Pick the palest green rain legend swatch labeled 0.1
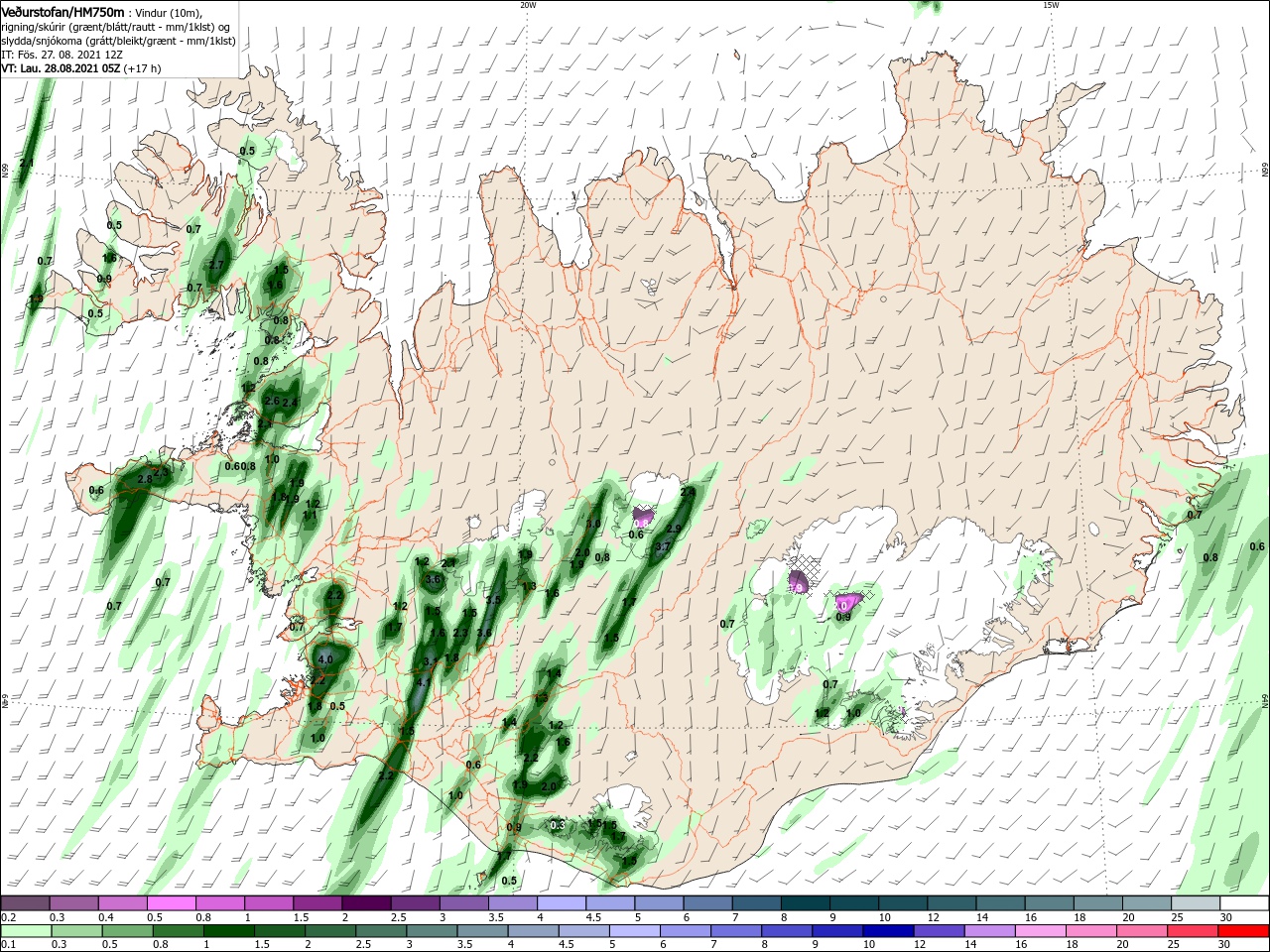This screenshot has height=952, width=1270. (x=26, y=931)
